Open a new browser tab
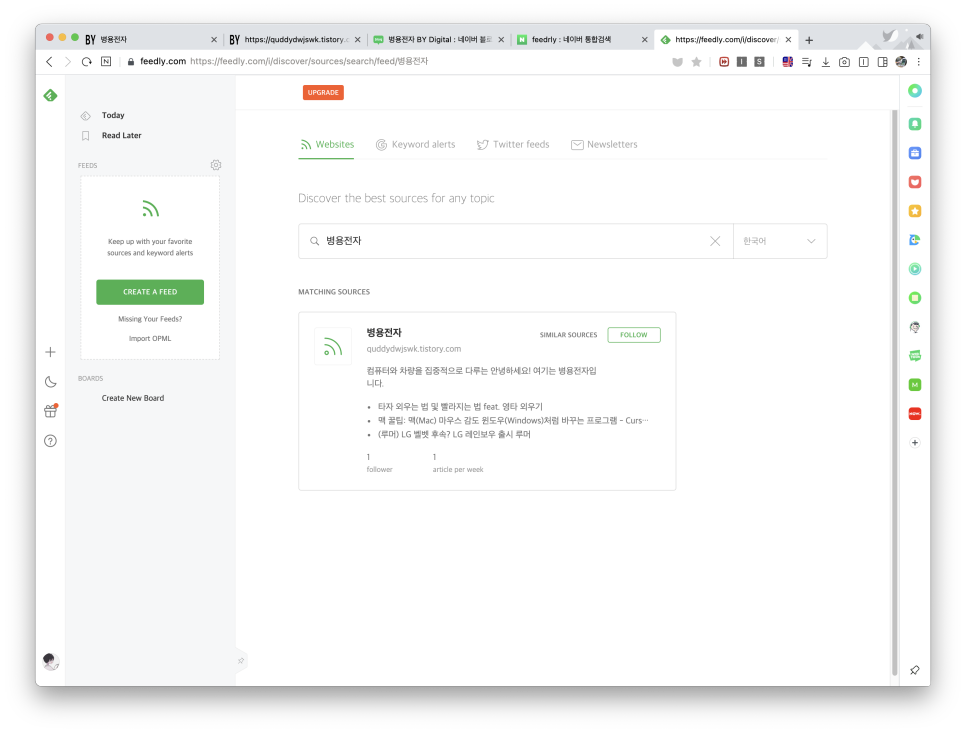 [x=809, y=40]
